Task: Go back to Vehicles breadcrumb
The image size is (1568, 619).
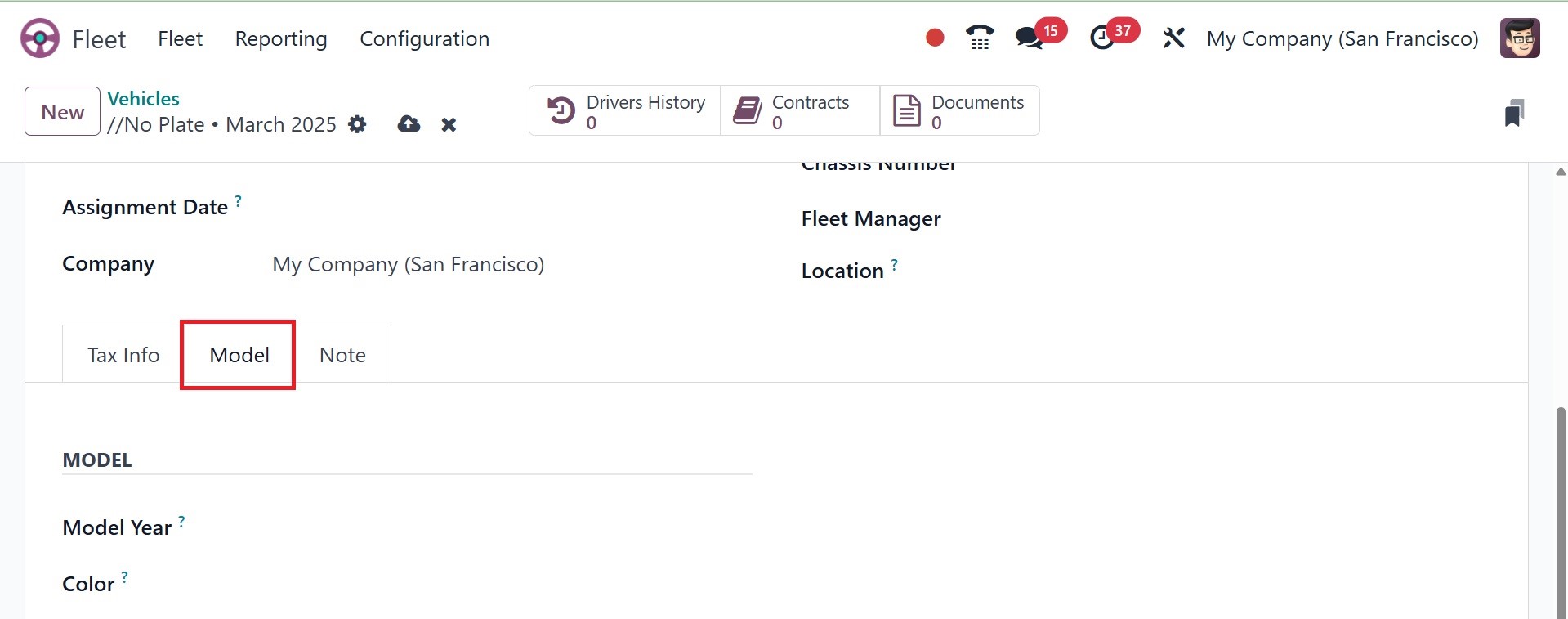Action: click(143, 99)
